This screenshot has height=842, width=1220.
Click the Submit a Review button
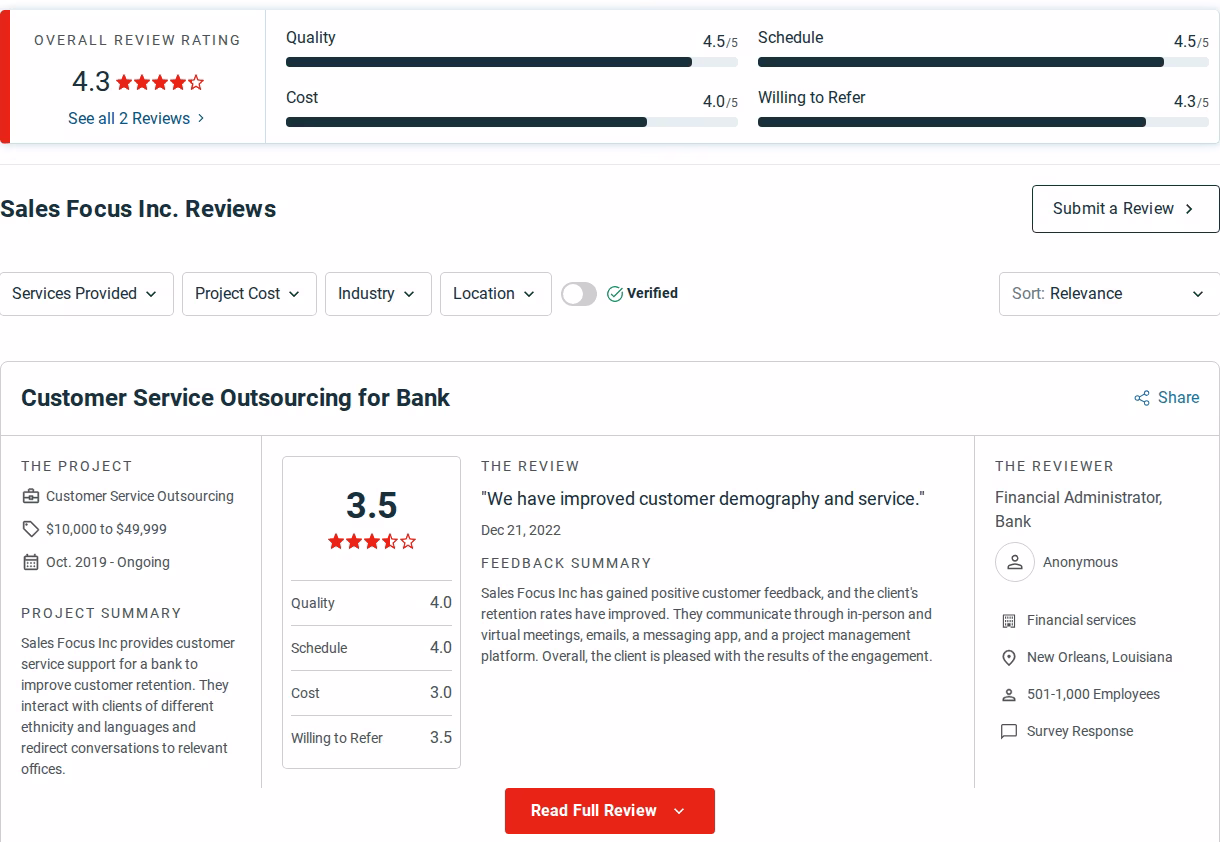(1126, 209)
